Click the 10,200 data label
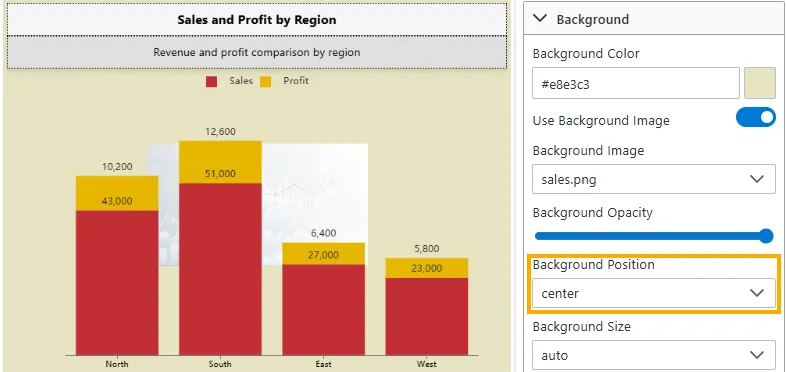 click(x=117, y=166)
